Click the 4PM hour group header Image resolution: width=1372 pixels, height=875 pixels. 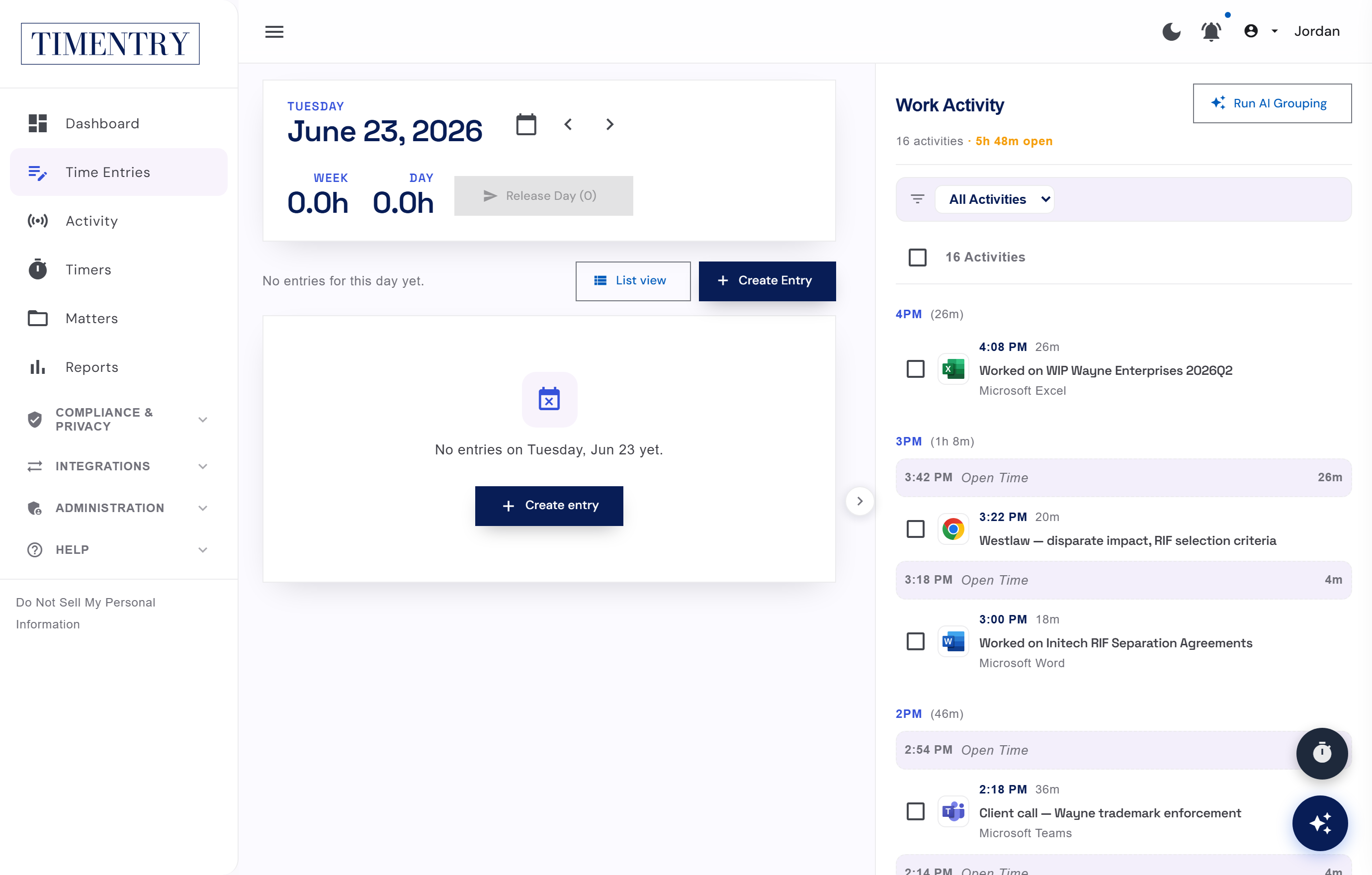(929, 314)
